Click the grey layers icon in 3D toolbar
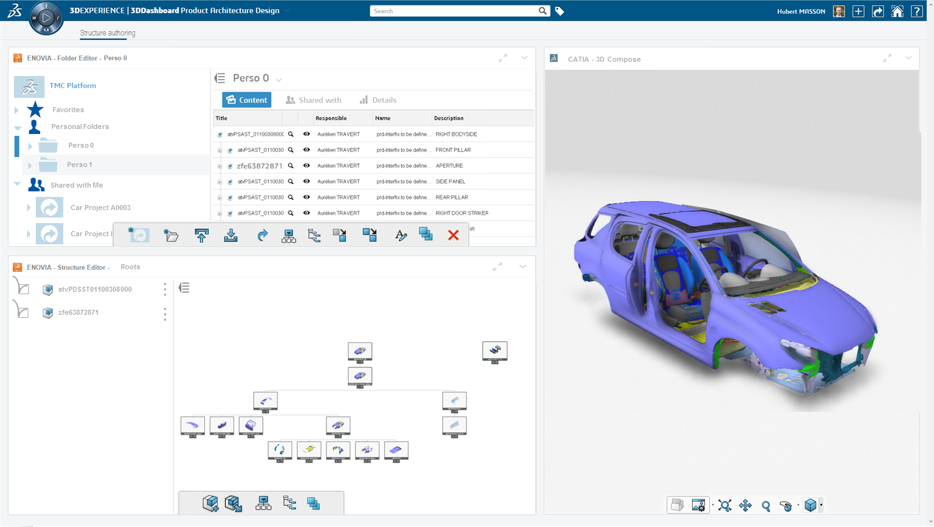934x527 pixels. [x=677, y=505]
